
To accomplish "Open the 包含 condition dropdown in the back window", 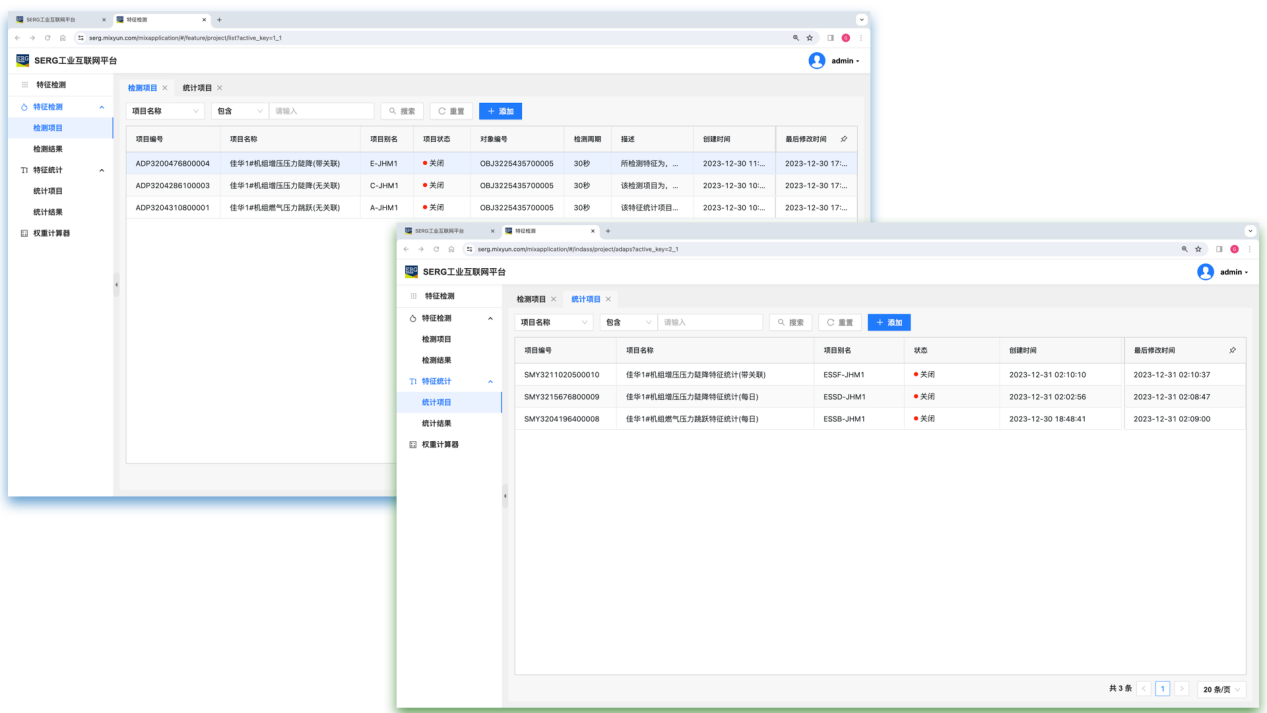I will (241, 111).
